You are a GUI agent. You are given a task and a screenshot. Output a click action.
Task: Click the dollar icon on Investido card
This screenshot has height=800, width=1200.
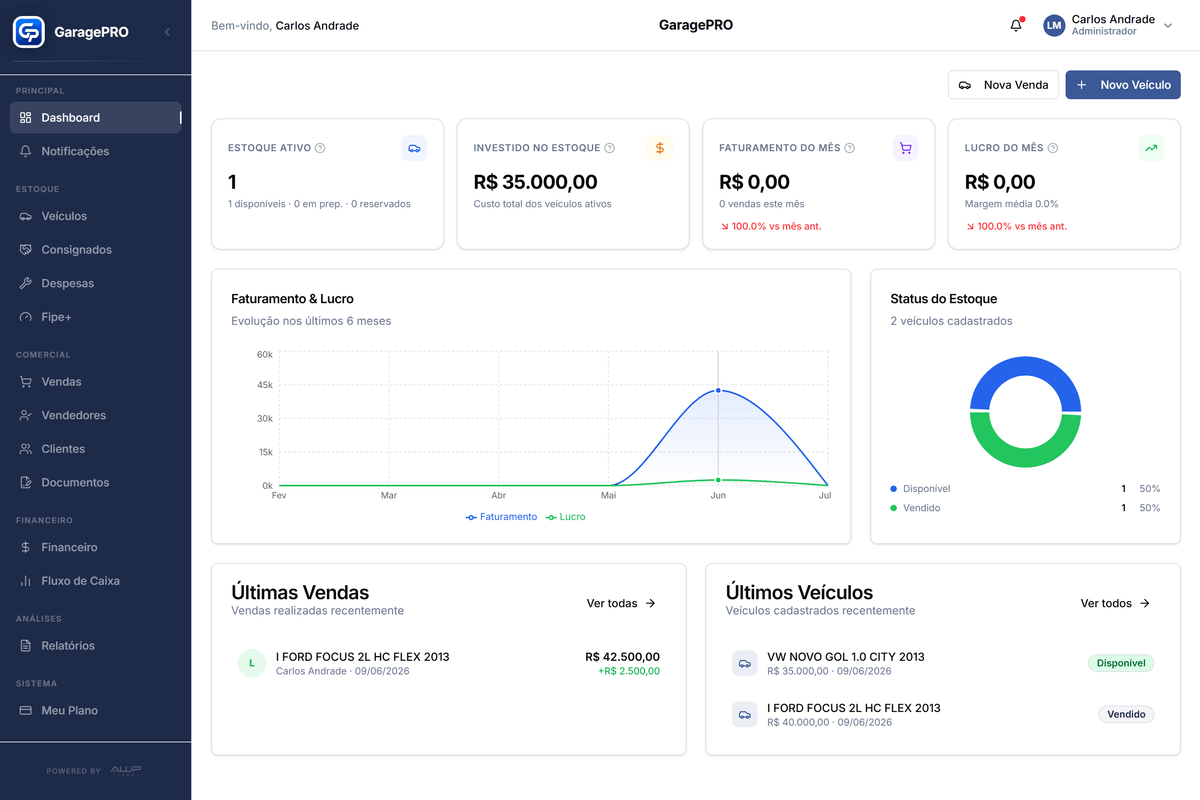tap(660, 148)
